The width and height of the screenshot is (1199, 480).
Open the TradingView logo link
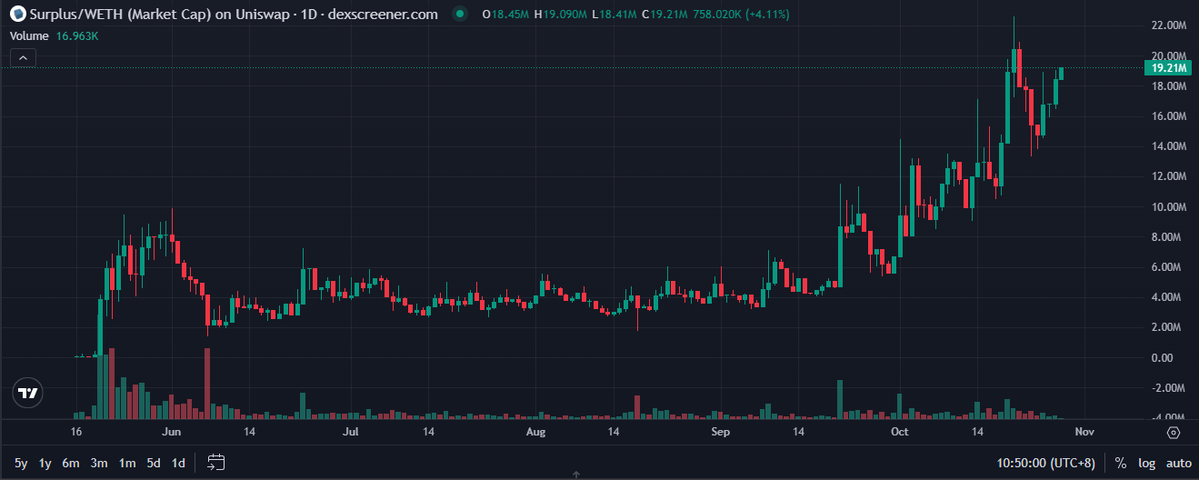click(x=28, y=394)
